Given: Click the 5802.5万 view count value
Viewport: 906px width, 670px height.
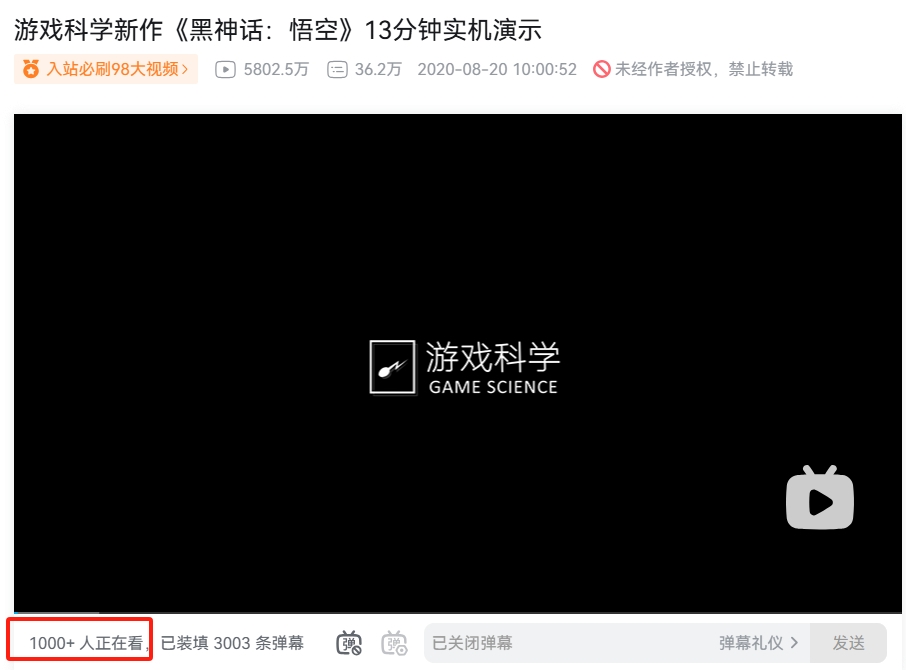Looking at the screenshot, I should (x=276, y=69).
